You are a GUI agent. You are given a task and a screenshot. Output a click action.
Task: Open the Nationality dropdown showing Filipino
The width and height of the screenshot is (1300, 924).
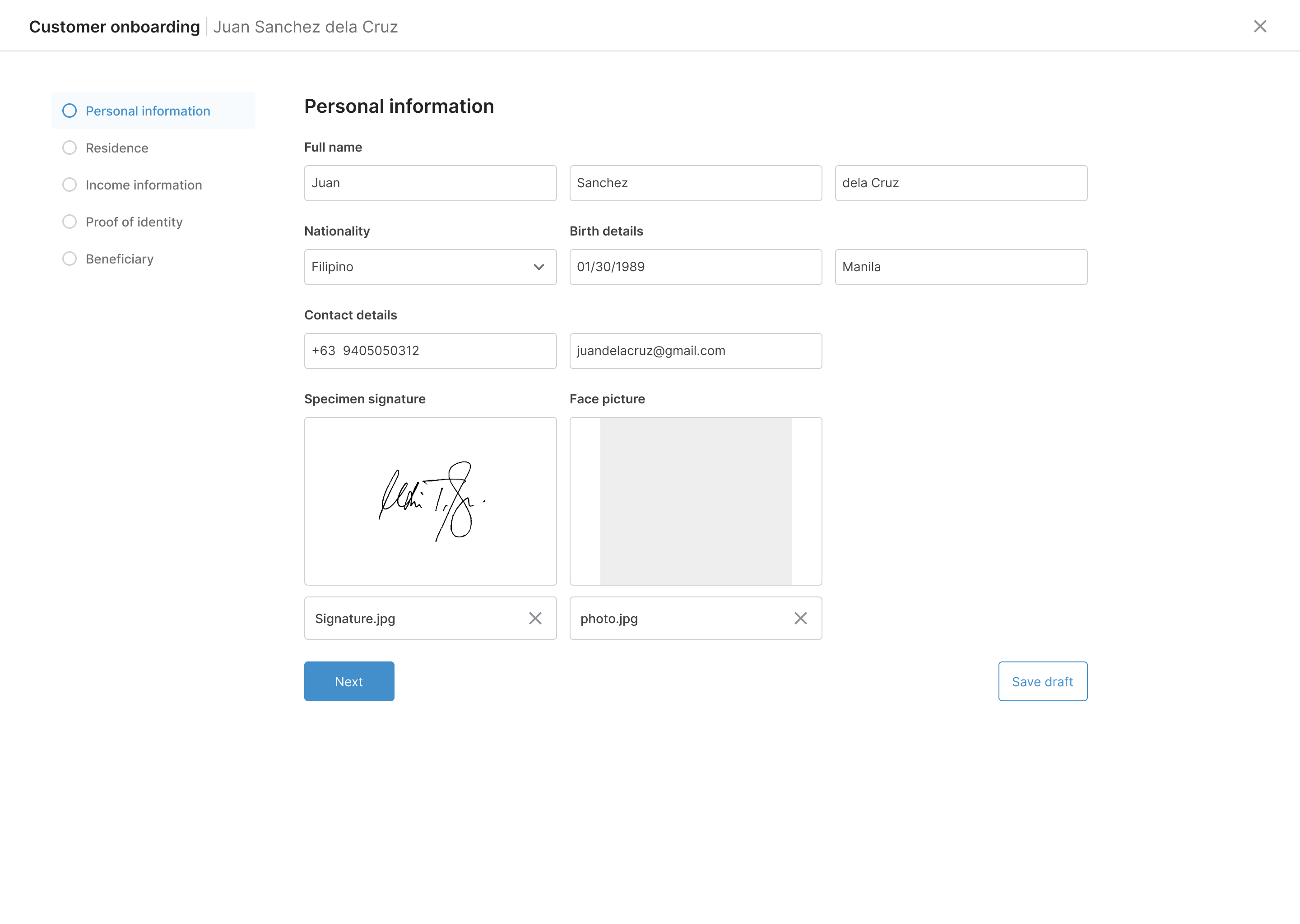430,267
